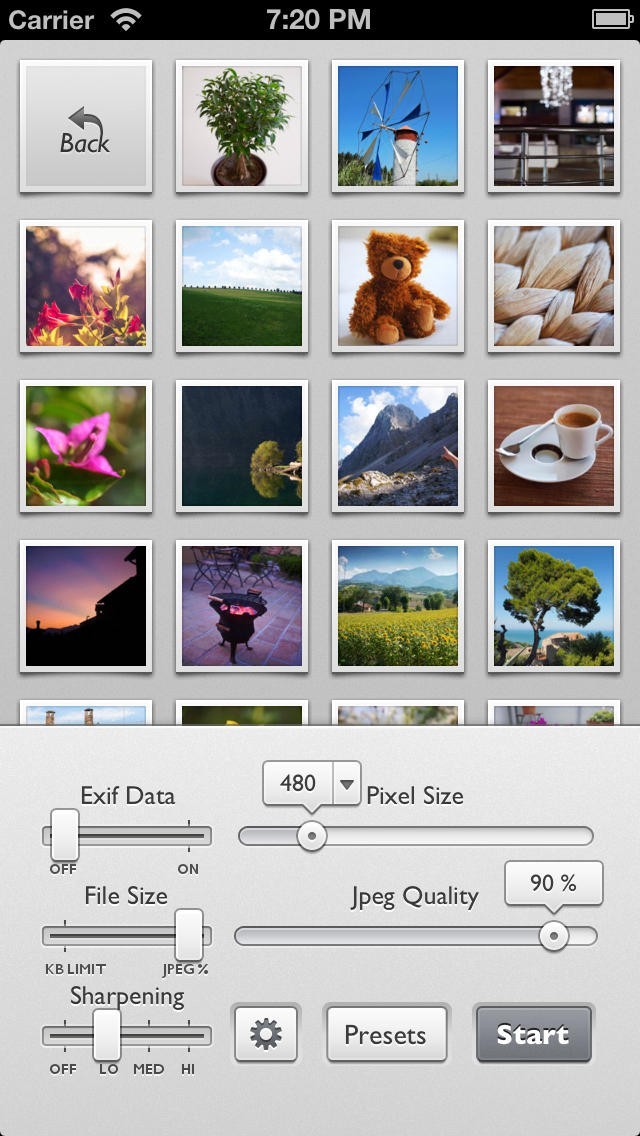Viewport: 640px width, 1136px height.
Task: Tap the Back arrow tile
Action: pos(86,126)
